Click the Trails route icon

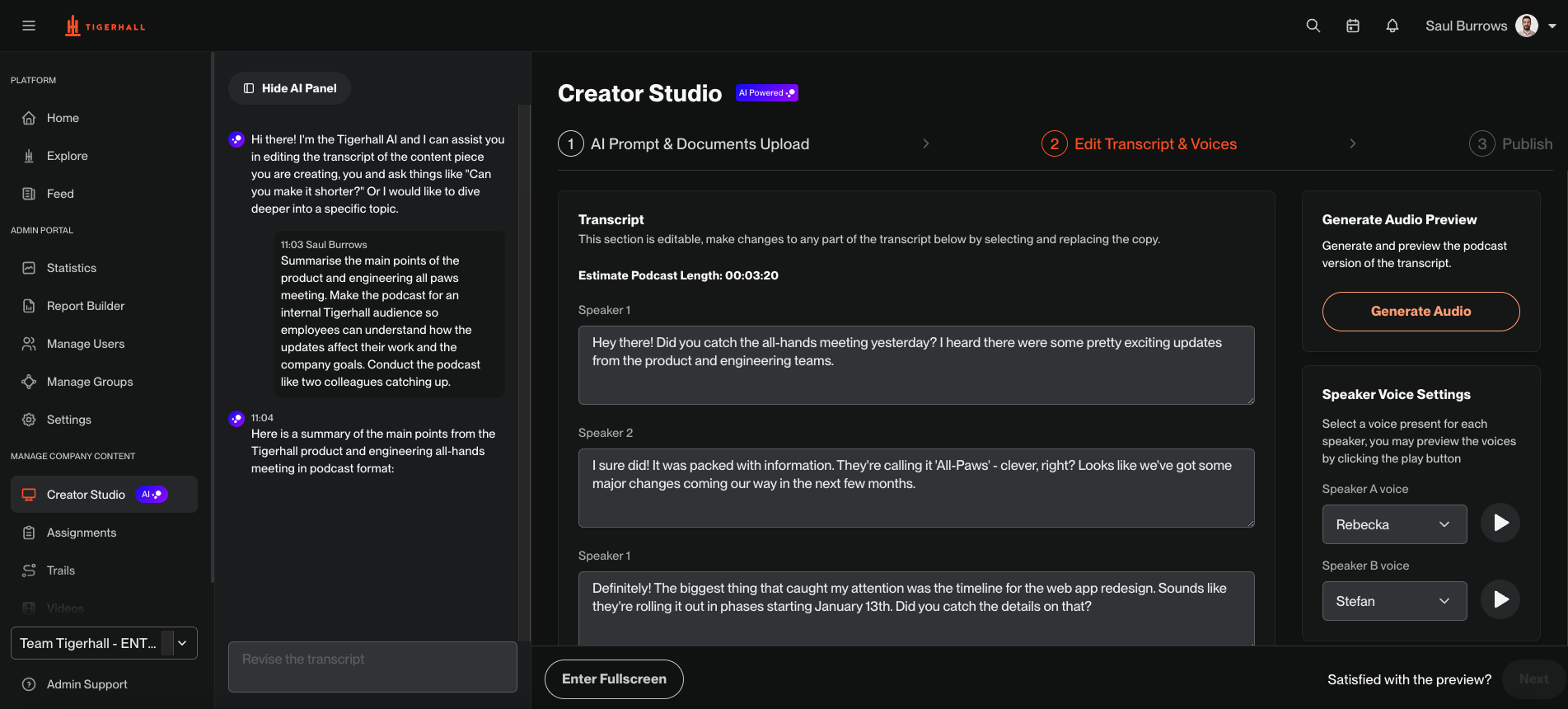tap(29, 570)
